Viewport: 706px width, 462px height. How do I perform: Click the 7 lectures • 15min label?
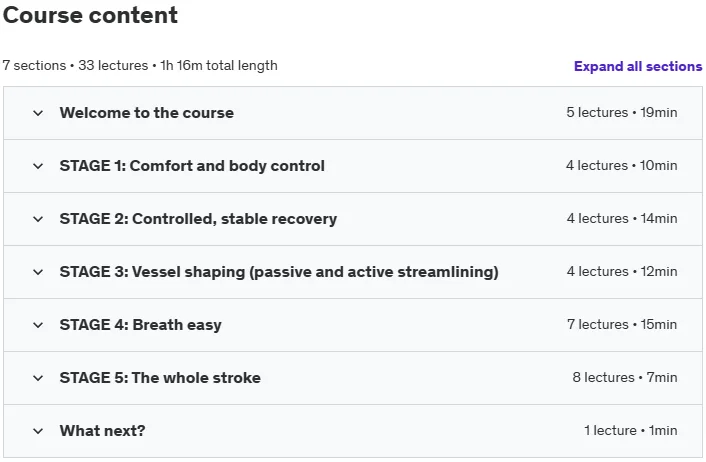(622, 324)
